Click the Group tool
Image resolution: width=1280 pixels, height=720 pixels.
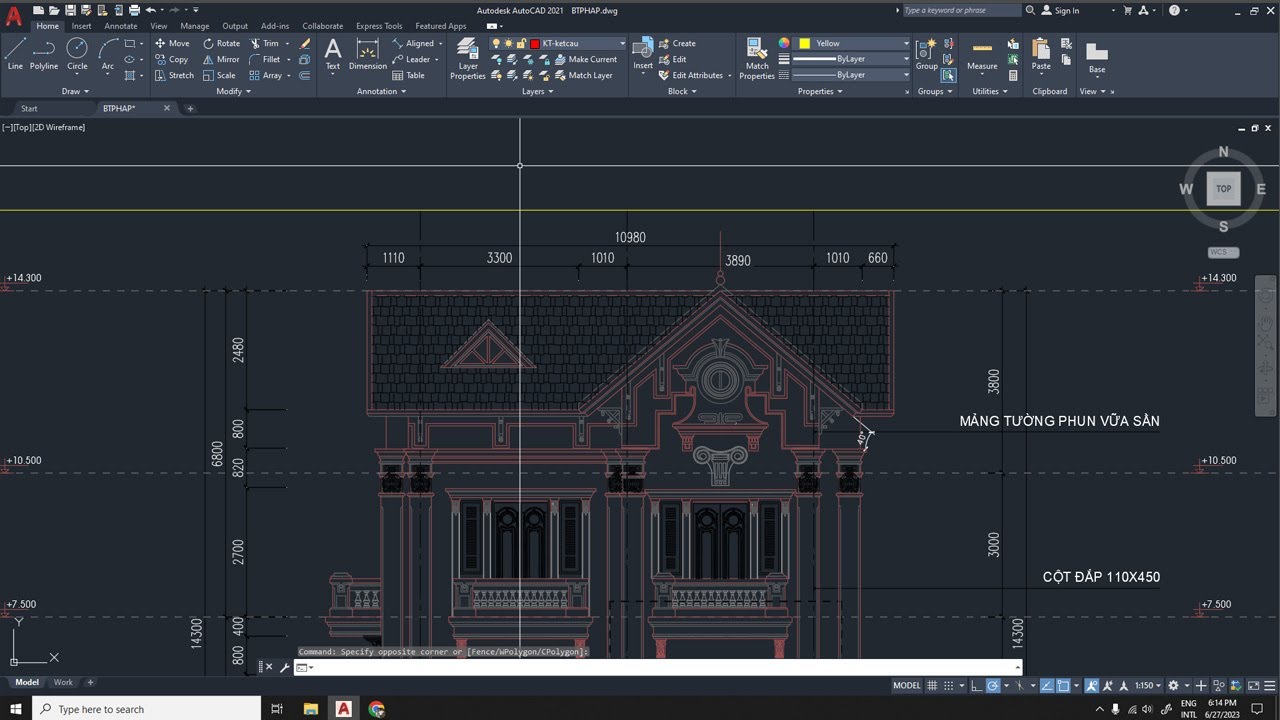click(x=927, y=54)
